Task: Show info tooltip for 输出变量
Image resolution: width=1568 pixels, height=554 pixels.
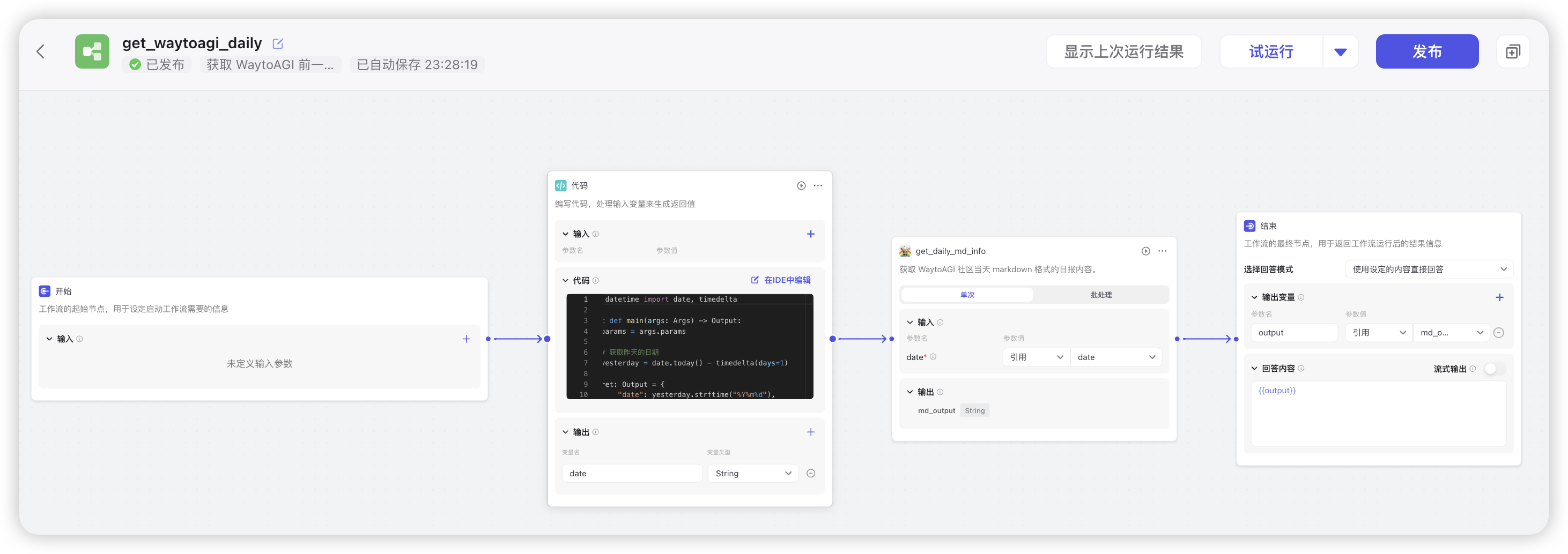Action: pyautogui.click(x=1301, y=297)
